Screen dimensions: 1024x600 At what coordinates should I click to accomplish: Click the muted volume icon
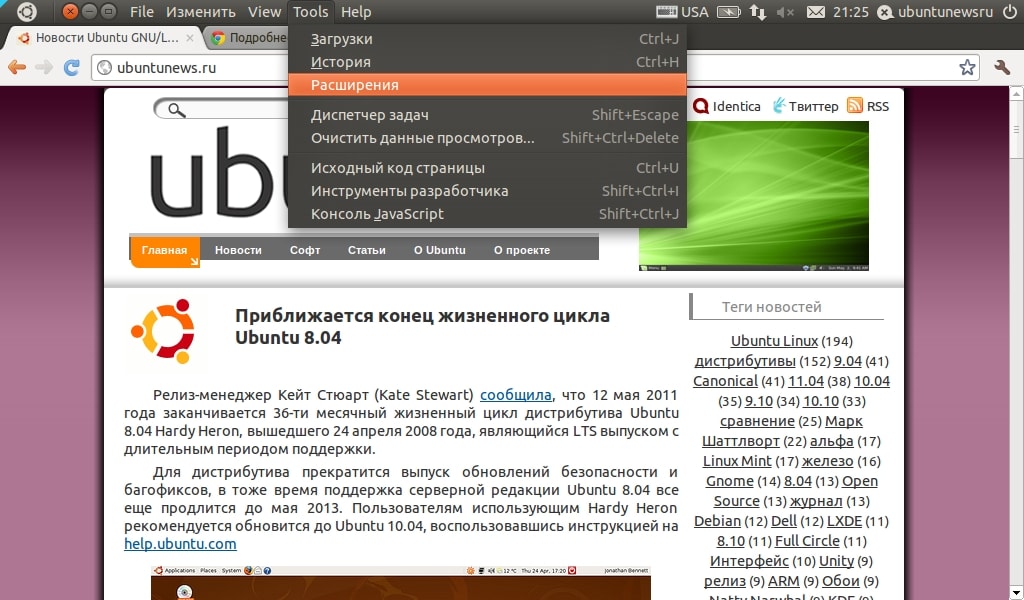pos(785,12)
